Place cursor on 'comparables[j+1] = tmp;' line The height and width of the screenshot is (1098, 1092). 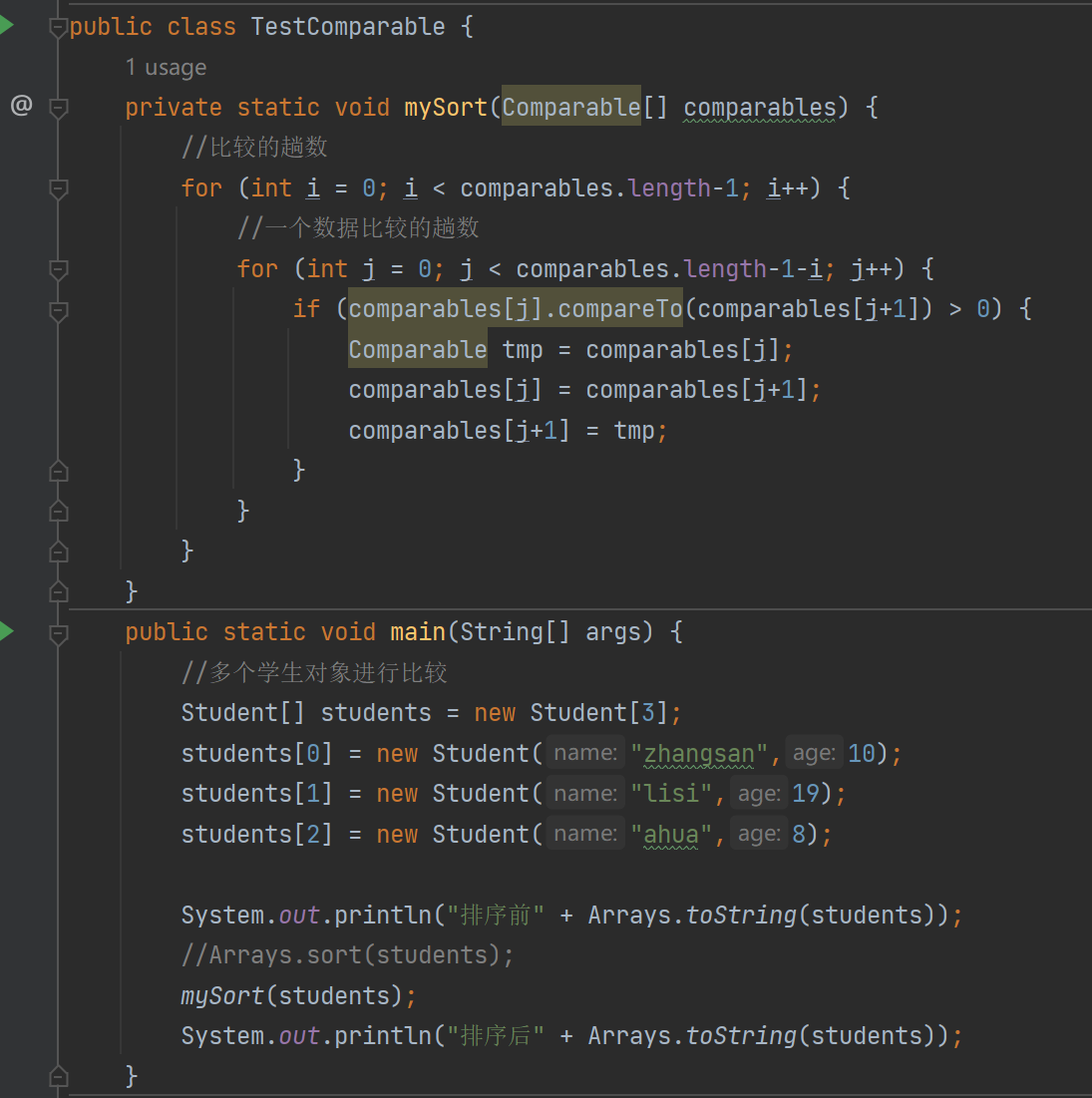508,430
